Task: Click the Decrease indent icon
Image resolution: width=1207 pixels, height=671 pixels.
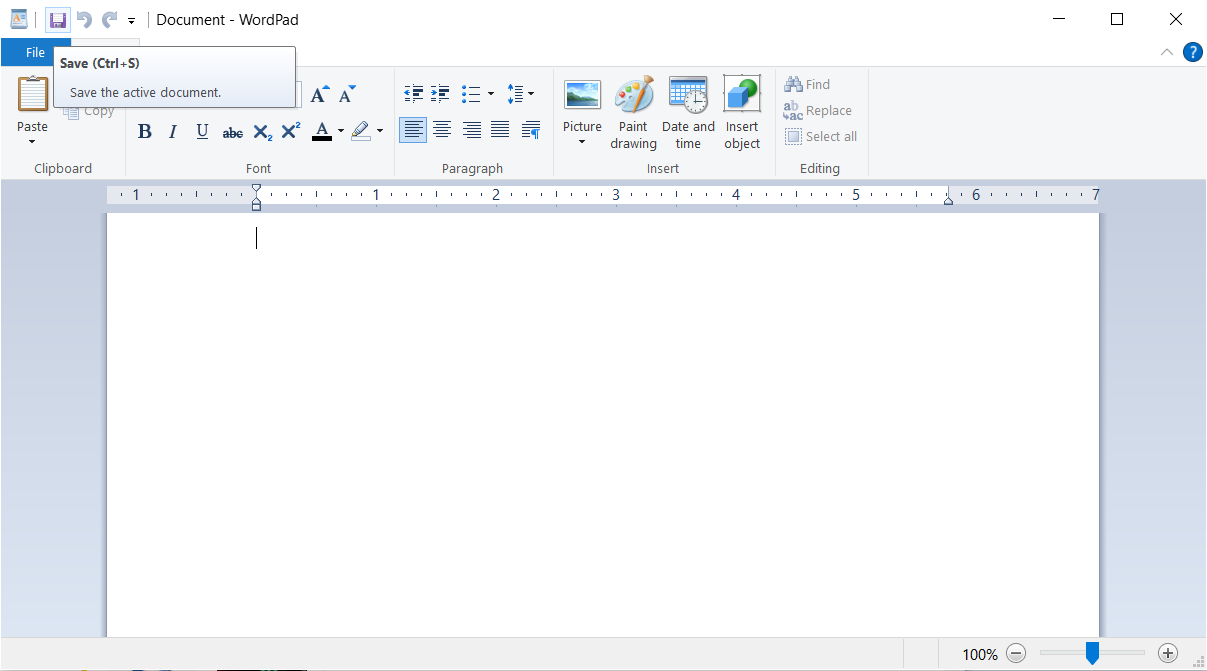Action: coord(414,94)
